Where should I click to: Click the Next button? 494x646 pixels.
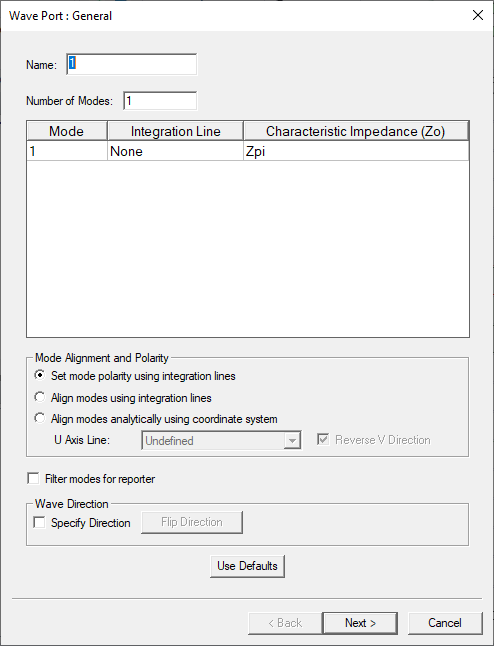(360, 623)
